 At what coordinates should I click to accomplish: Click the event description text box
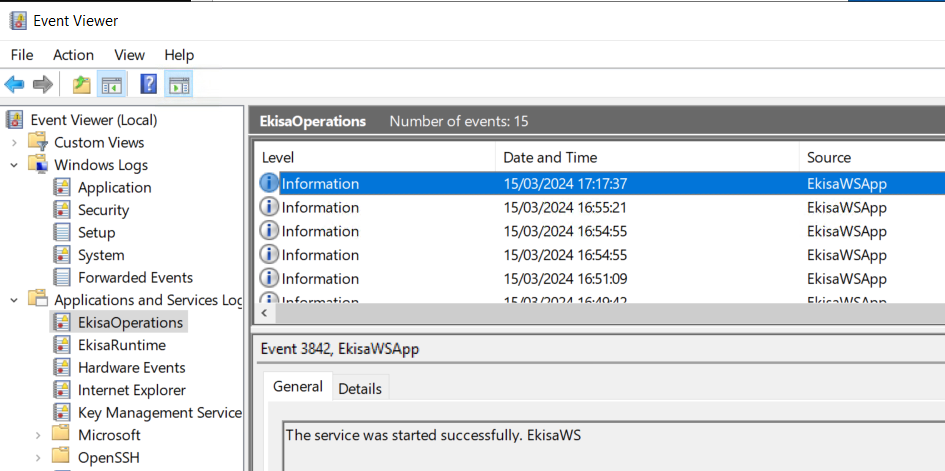(x=614, y=446)
